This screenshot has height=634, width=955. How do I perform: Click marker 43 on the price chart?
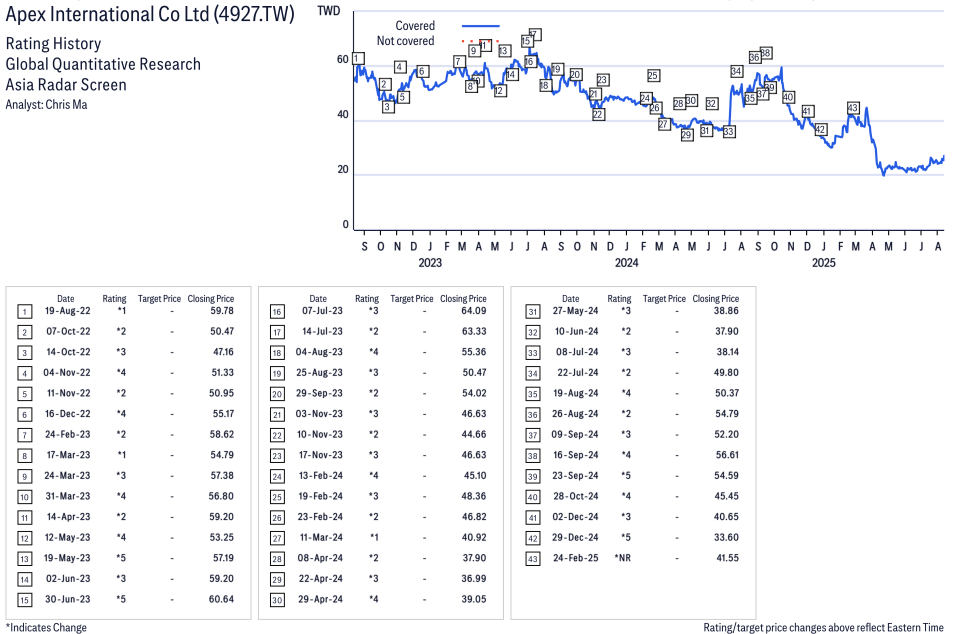pyautogui.click(x=853, y=108)
